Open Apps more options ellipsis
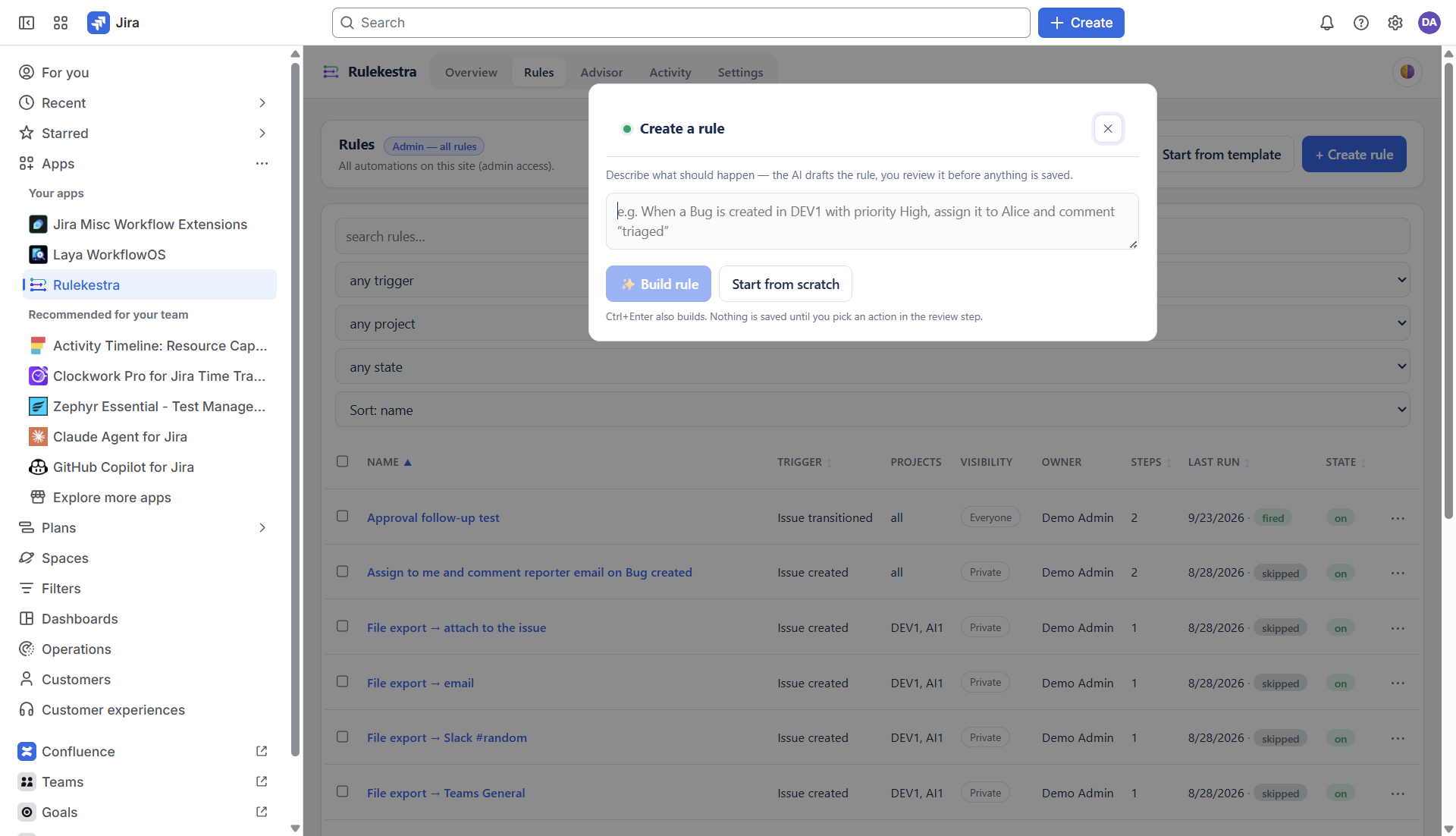 262,164
